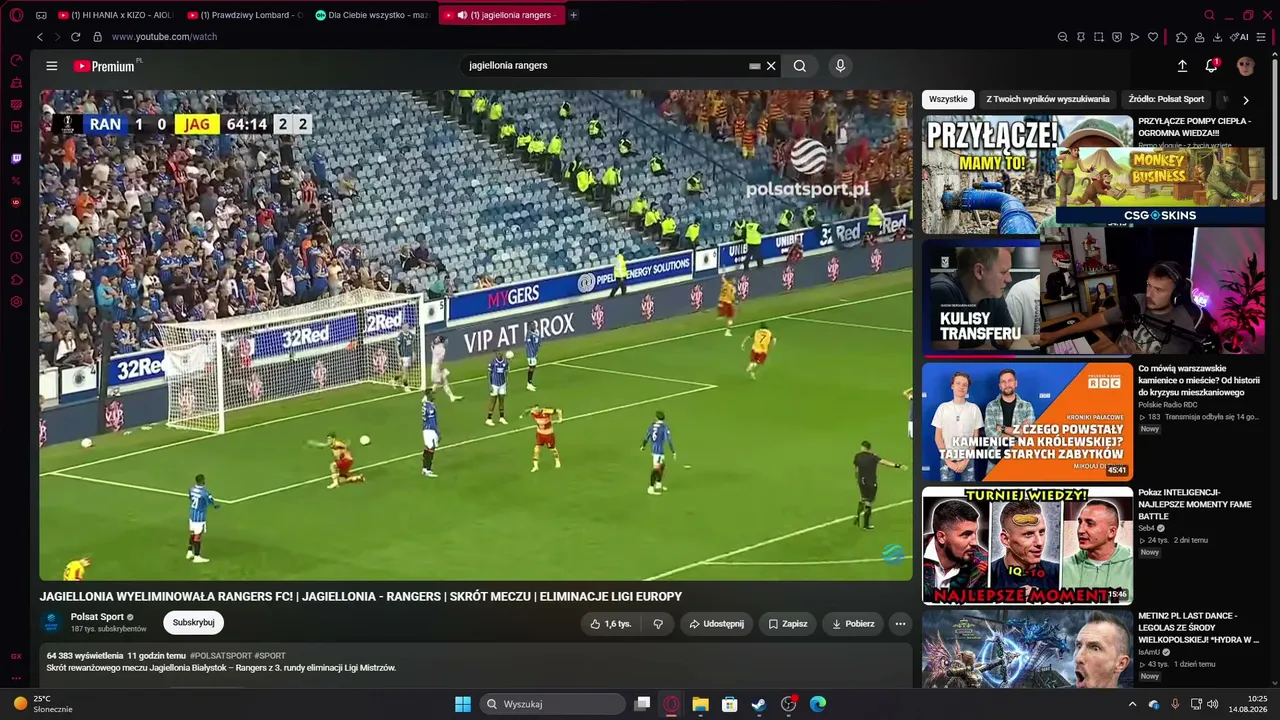
Task: Open the Opera GX main menu logo
Action: [x=16, y=15]
